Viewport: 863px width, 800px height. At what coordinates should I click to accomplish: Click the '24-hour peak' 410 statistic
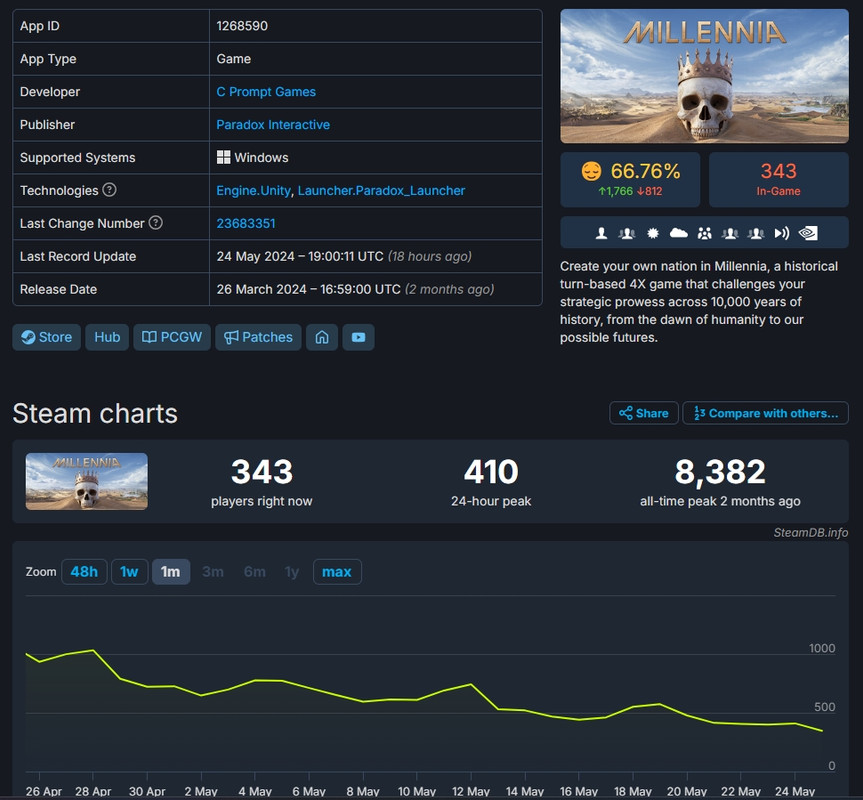coord(491,481)
